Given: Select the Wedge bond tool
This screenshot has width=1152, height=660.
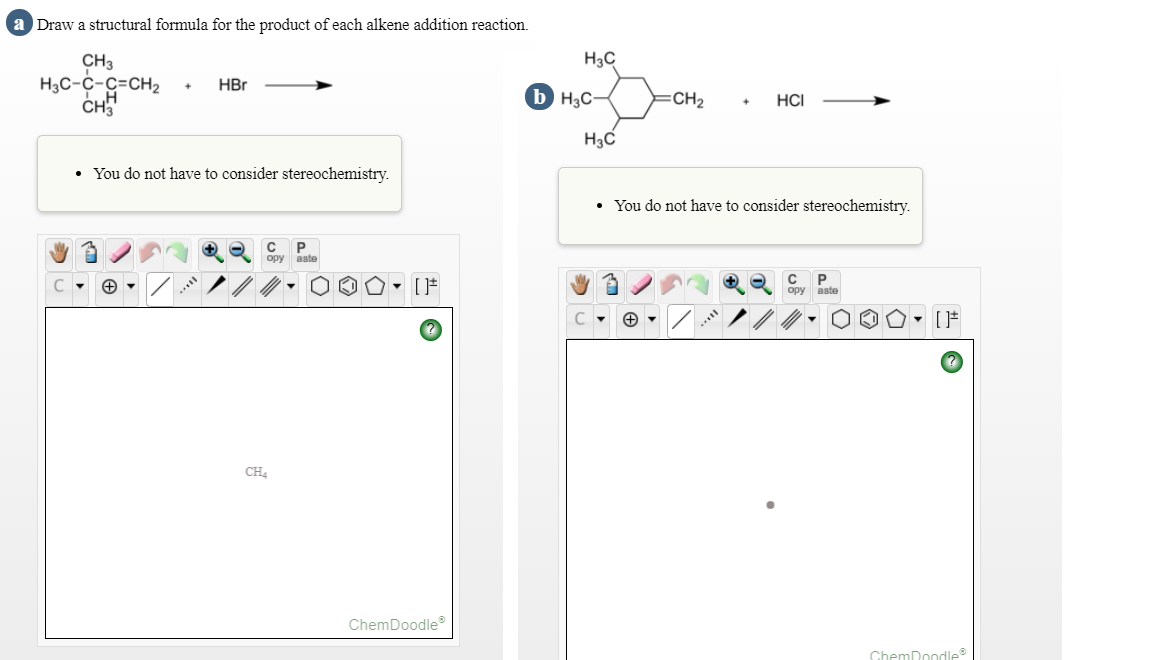Looking at the screenshot, I should tap(216, 289).
